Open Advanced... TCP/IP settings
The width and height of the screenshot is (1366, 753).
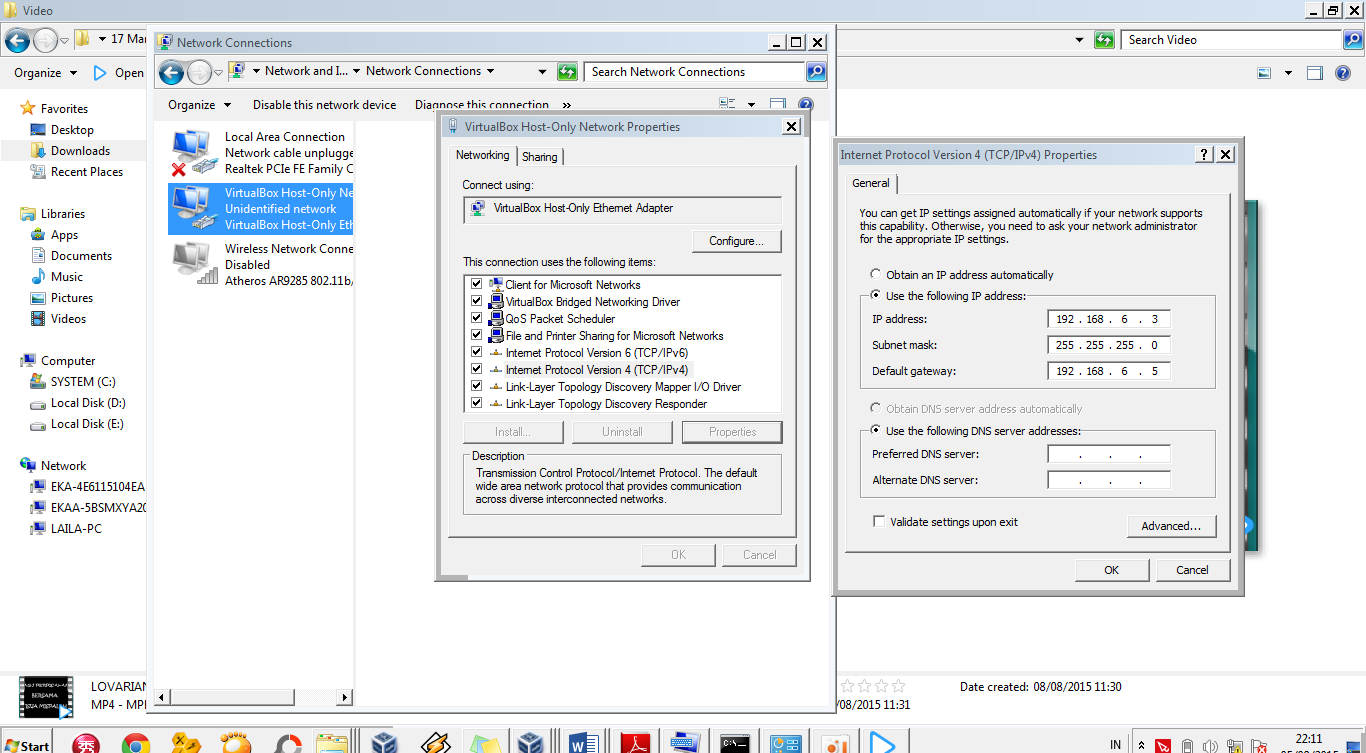(1171, 526)
